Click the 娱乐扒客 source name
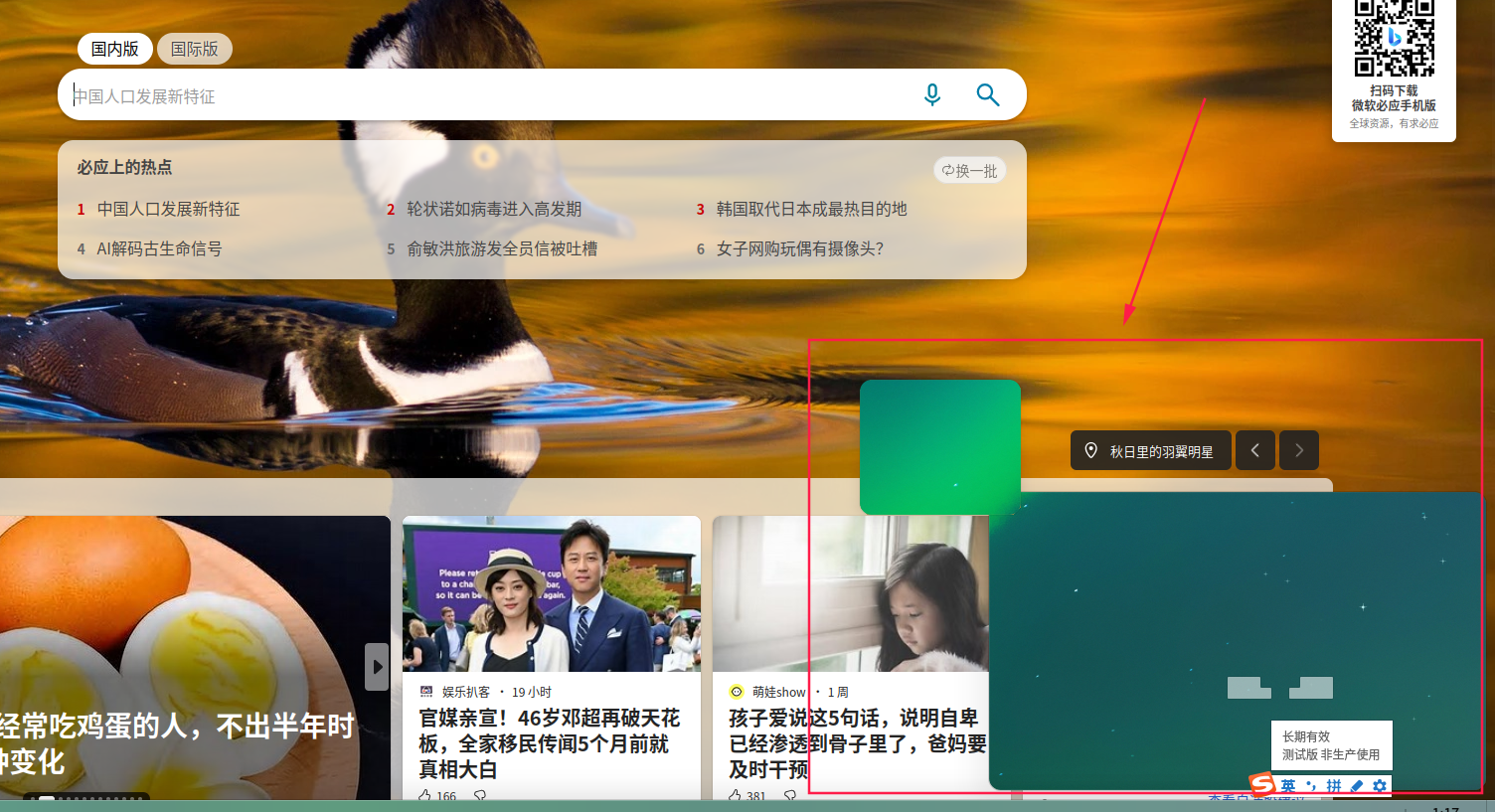1495x812 pixels. coord(466,692)
